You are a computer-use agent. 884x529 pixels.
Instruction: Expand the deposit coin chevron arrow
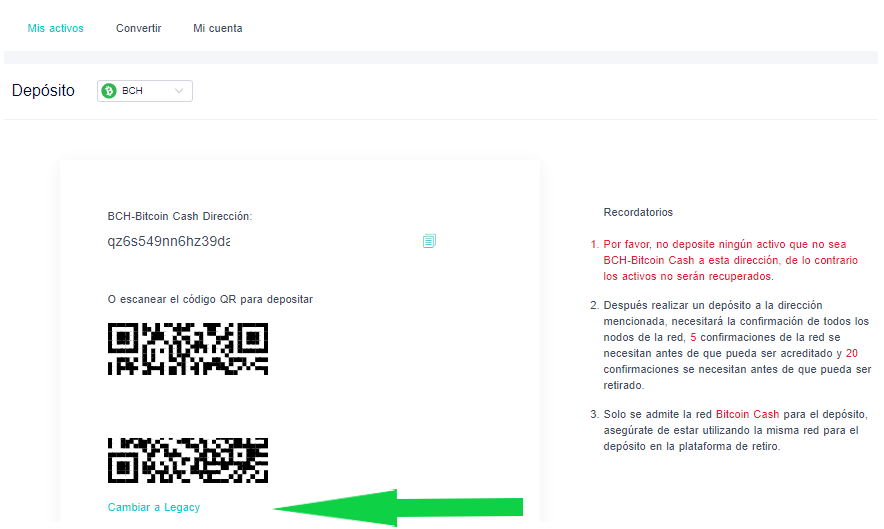[179, 91]
